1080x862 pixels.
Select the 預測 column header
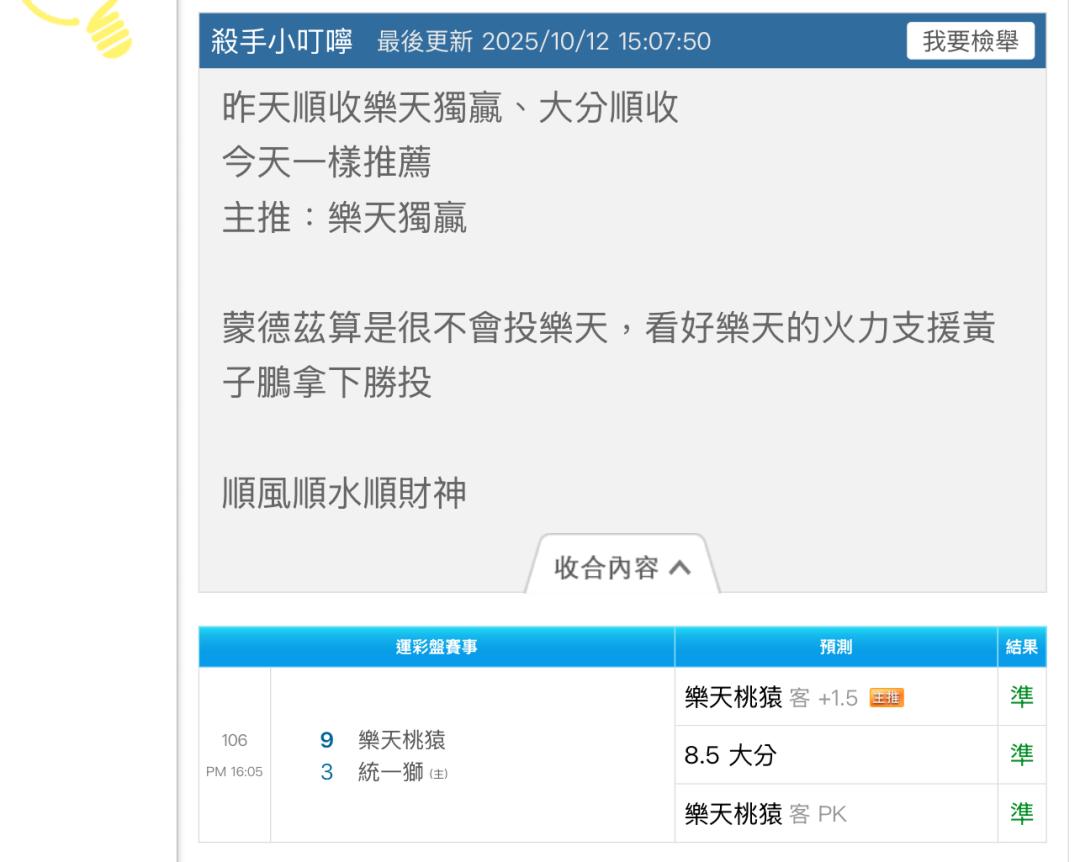835,647
